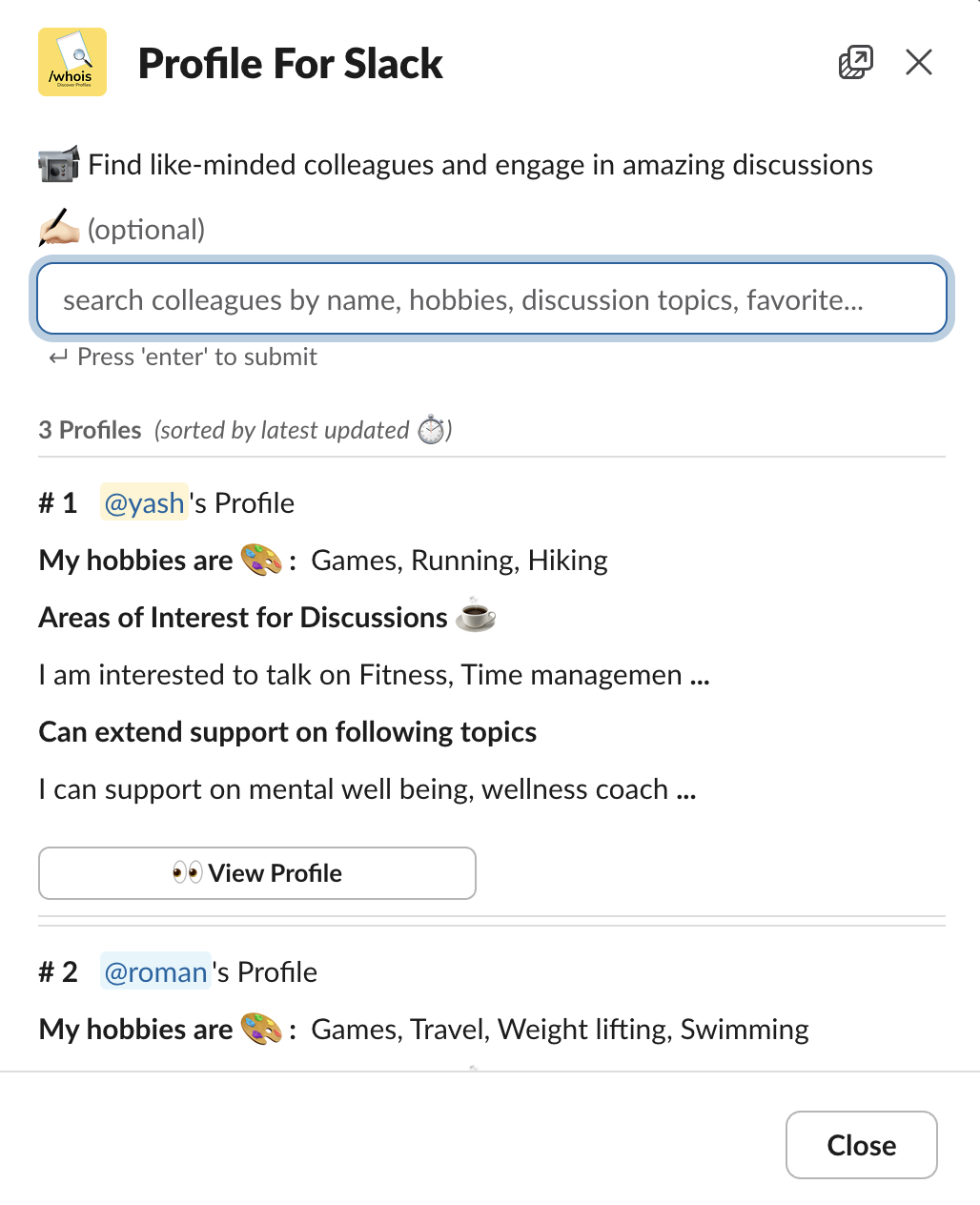
Task: Click inside the search colleagues field
Action: tap(490, 298)
